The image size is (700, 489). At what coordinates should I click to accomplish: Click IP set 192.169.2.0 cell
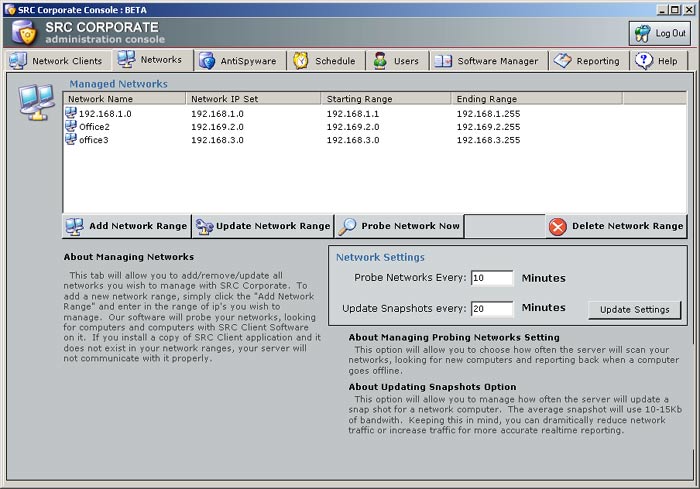[217, 127]
